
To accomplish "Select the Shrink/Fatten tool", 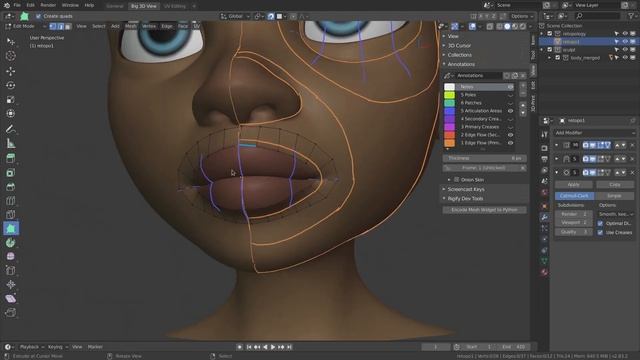I will click(11, 284).
